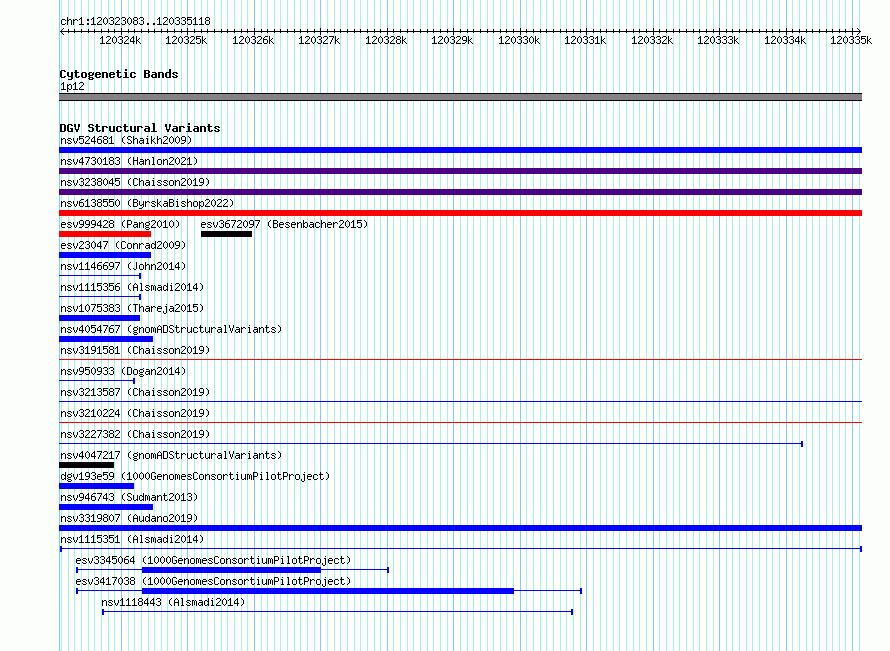This screenshot has height=651, width=890.
Task: Open the esv999428 (Pang2010) variant
Action: [120, 224]
